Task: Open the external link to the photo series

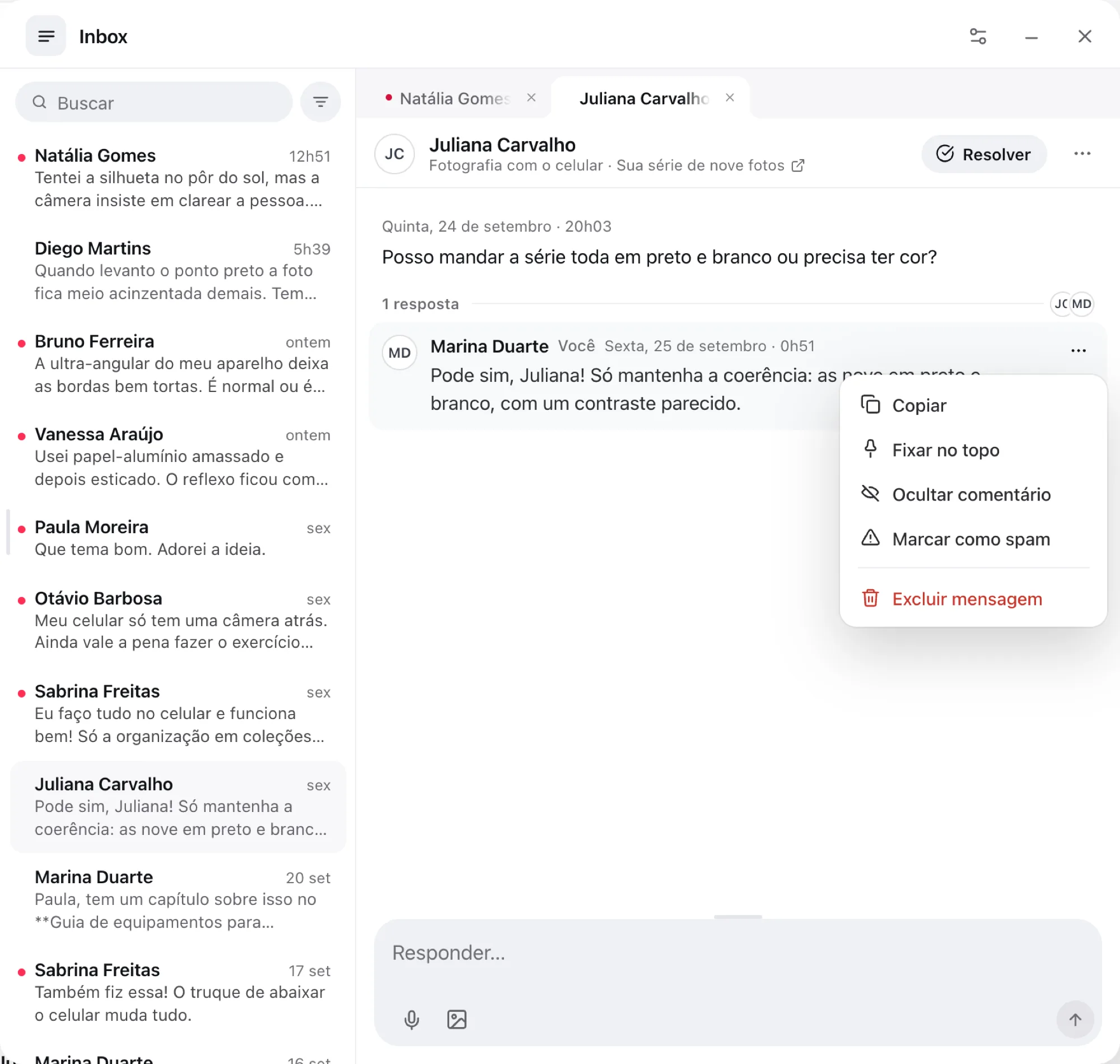Action: click(x=798, y=166)
